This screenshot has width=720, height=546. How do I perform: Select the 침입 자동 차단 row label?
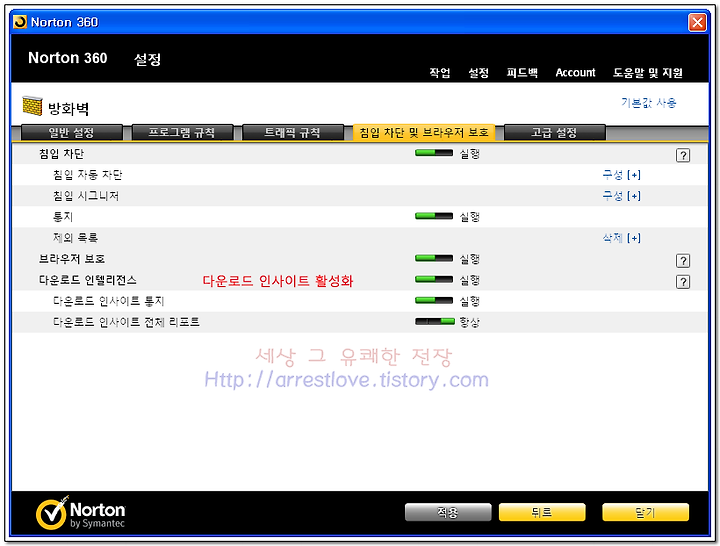pyautogui.click(x=87, y=174)
